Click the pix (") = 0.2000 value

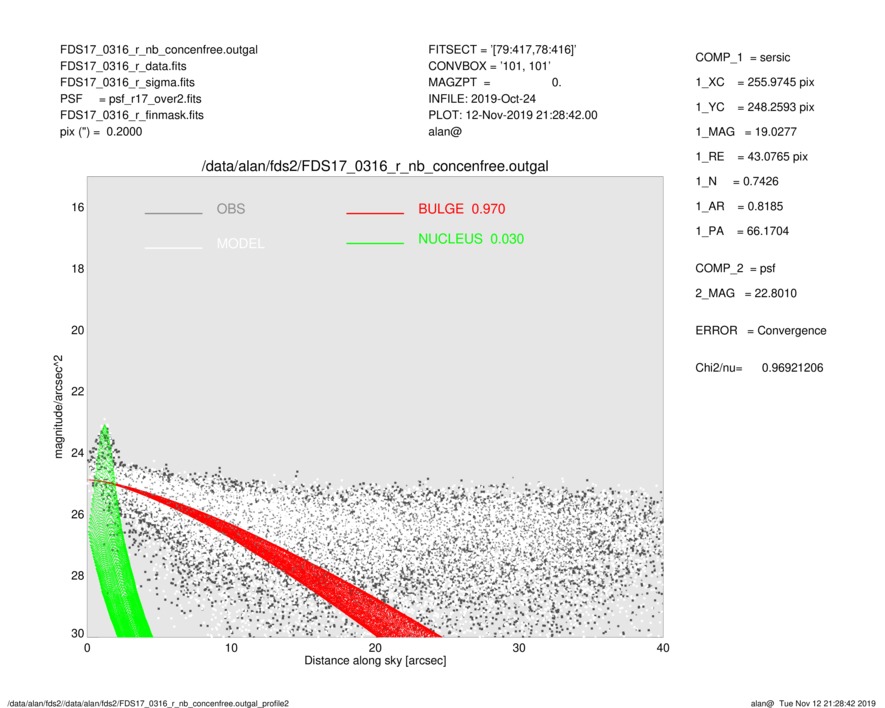[101, 132]
